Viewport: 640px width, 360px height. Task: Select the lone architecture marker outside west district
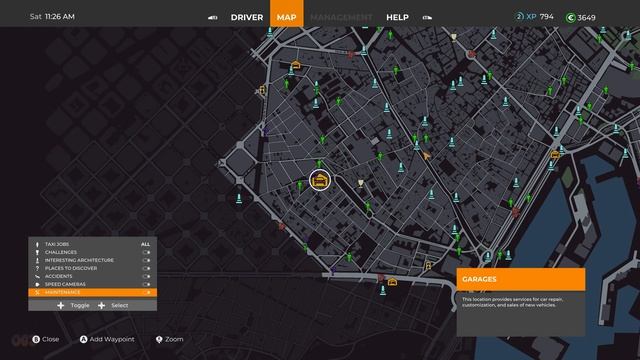tap(239, 199)
